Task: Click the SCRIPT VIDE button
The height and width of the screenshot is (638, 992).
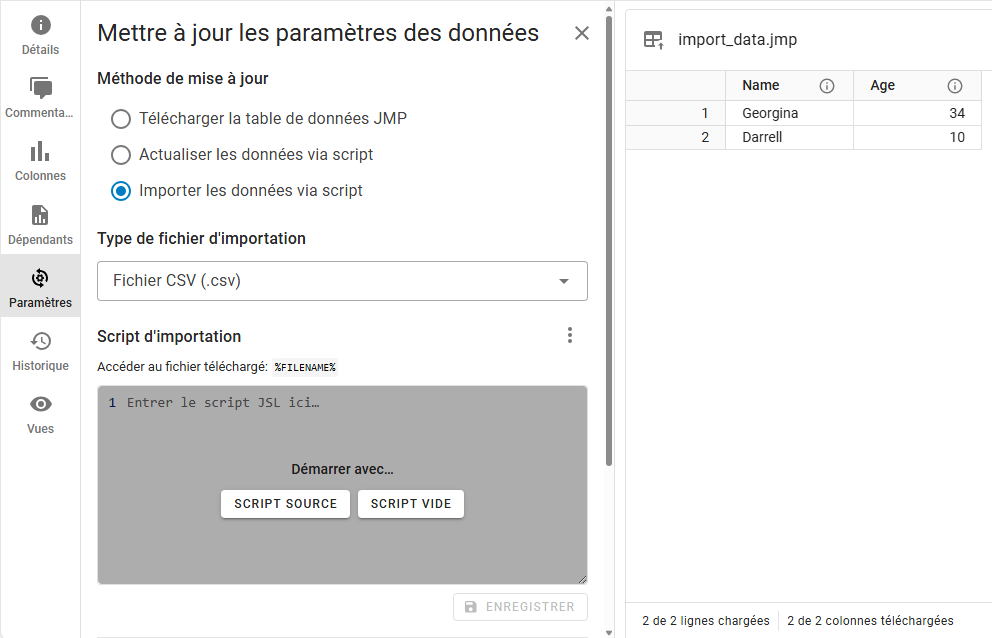Action: coord(411,504)
